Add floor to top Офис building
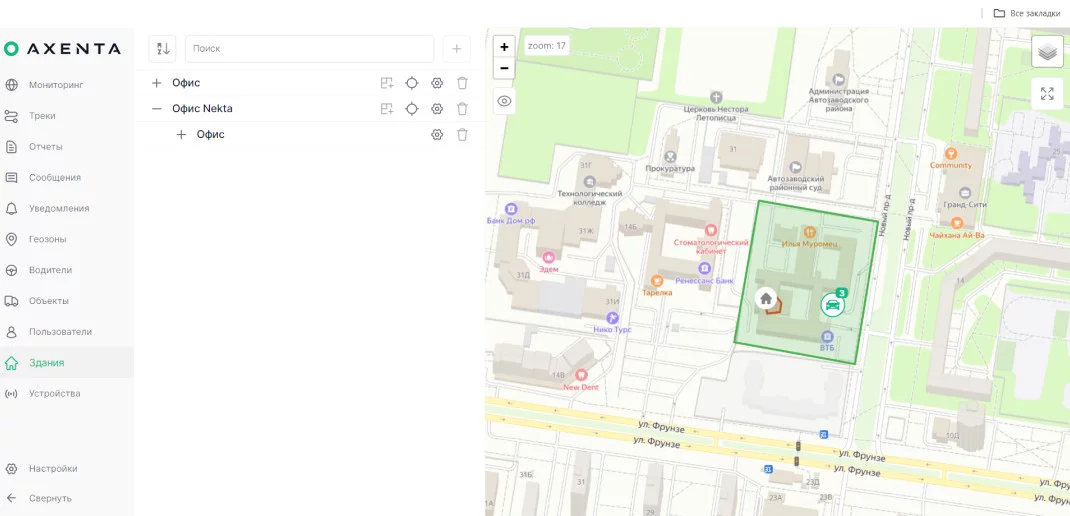Viewport: 1070px width, 516px height. tap(387, 83)
